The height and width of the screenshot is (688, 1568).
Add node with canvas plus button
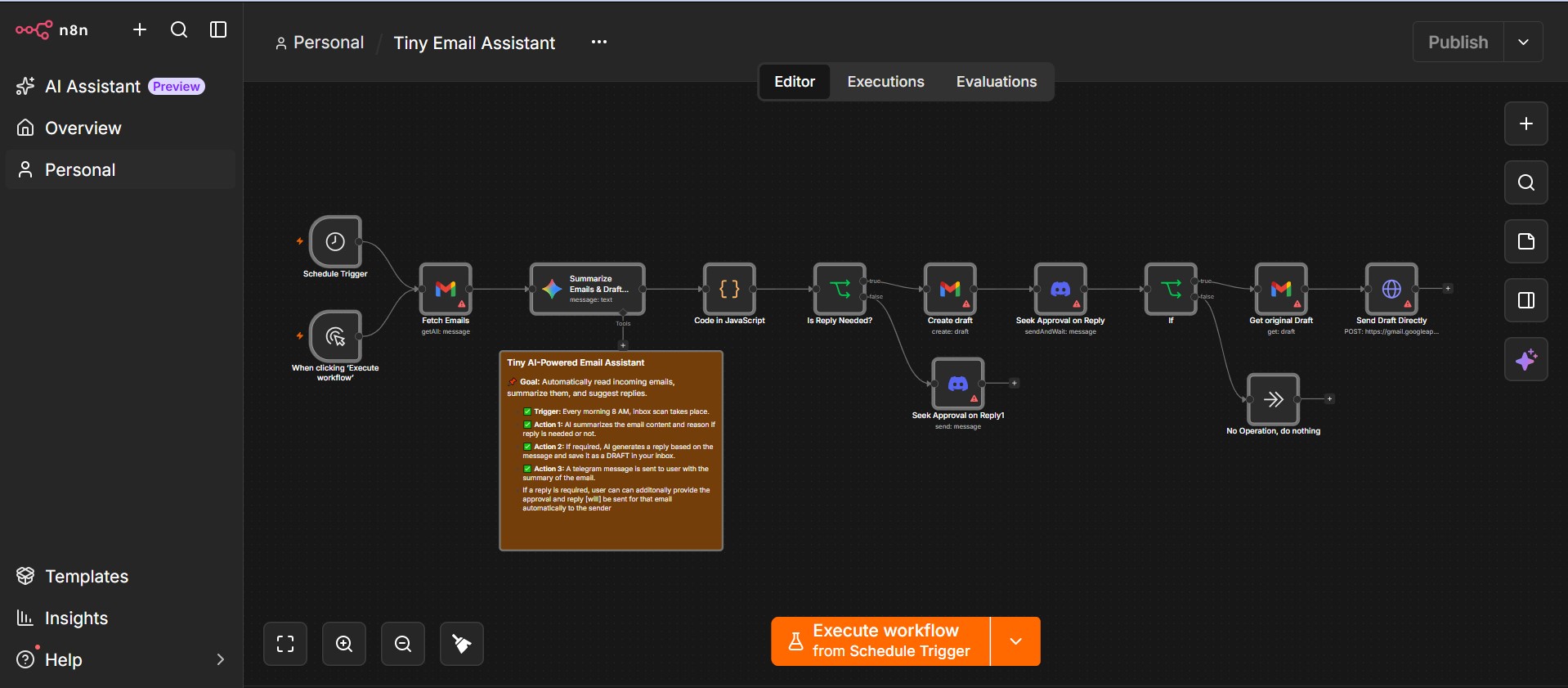coord(1526,124)
